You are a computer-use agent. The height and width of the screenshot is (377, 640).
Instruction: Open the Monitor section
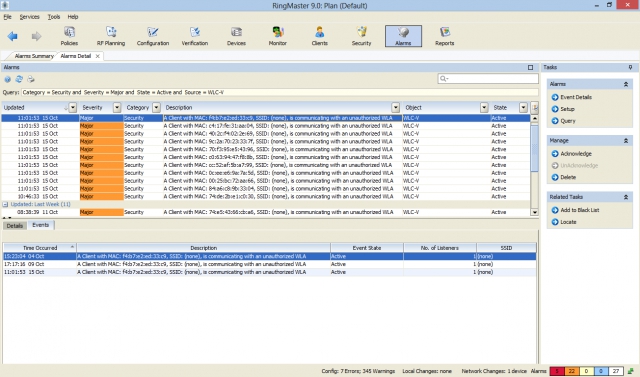pos(278,36)
